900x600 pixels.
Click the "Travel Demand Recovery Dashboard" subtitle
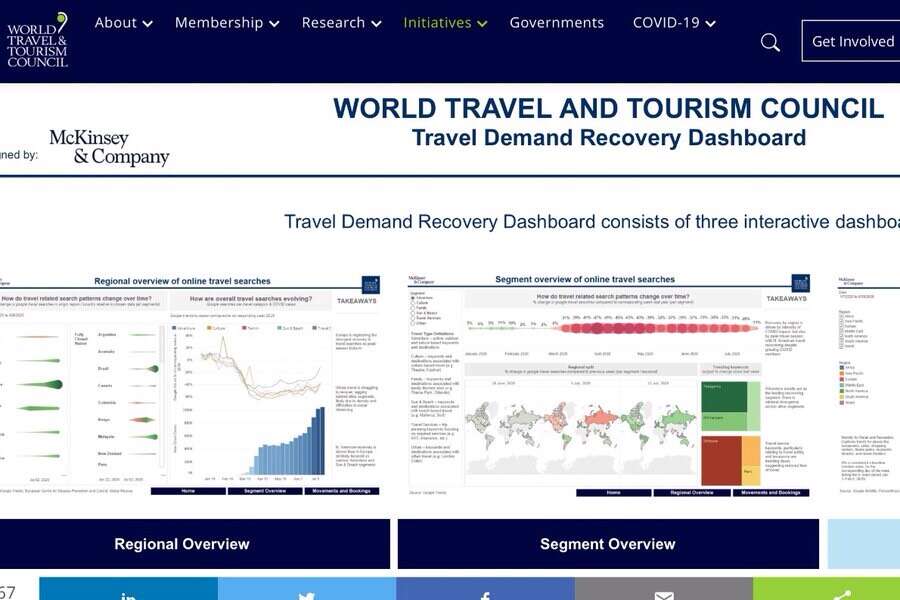point(609,138)
